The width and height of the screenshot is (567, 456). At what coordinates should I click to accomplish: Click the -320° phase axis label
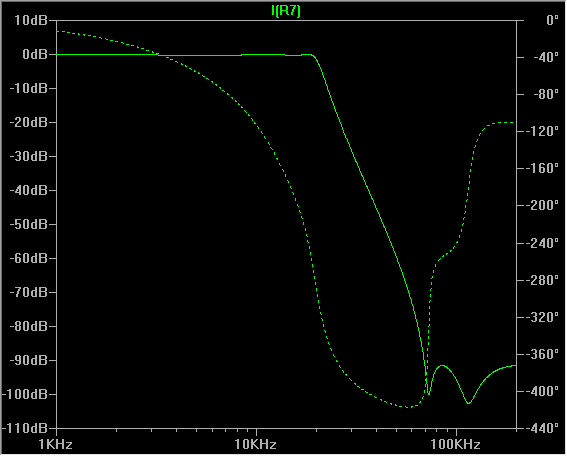[x=543, y=317]
